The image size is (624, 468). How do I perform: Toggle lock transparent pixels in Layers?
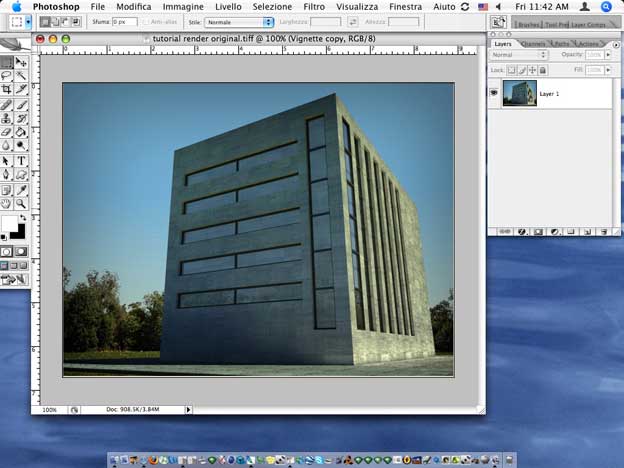(x=510, y=70)
